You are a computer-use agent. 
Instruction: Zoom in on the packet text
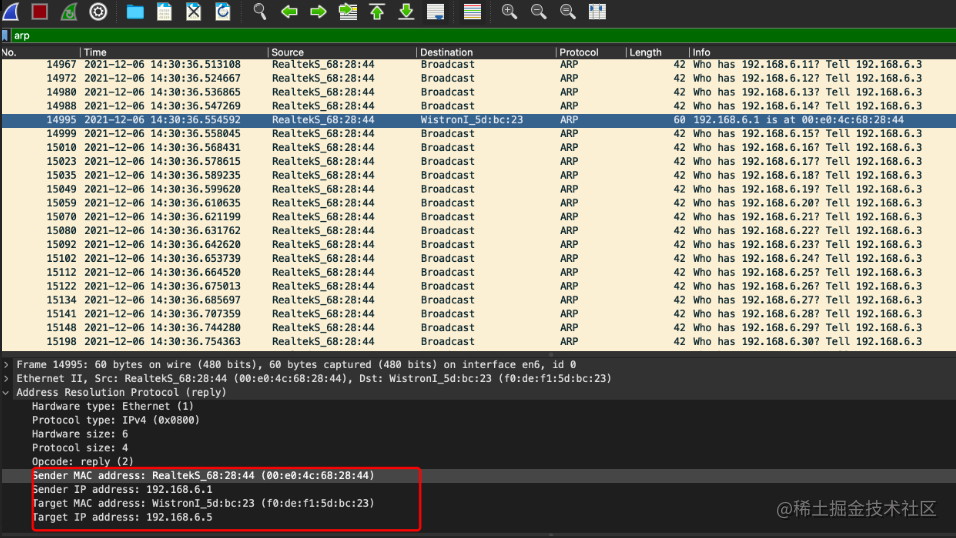click(508, 11)
